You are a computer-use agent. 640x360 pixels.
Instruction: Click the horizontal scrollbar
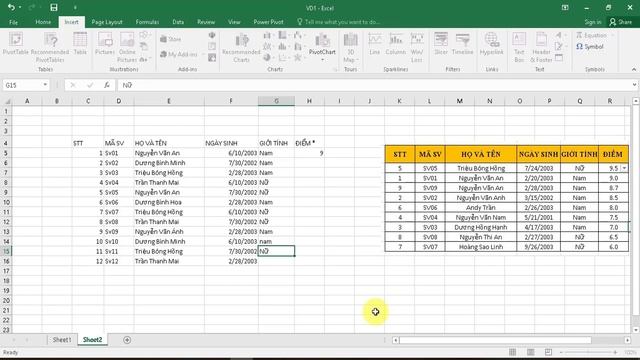click(x=495, y=340)
